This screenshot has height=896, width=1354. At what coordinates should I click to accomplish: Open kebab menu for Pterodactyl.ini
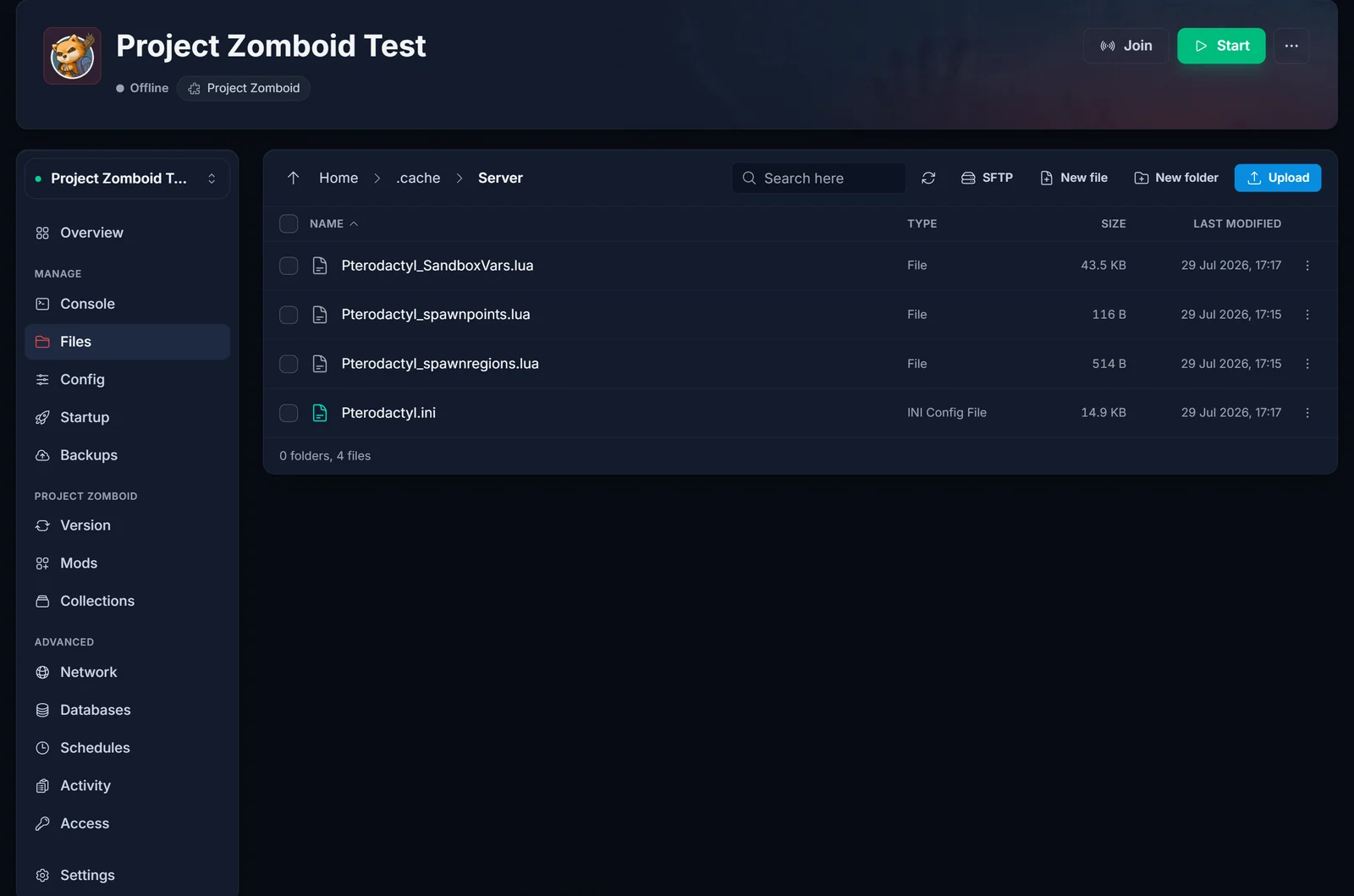coord(1307,413)
